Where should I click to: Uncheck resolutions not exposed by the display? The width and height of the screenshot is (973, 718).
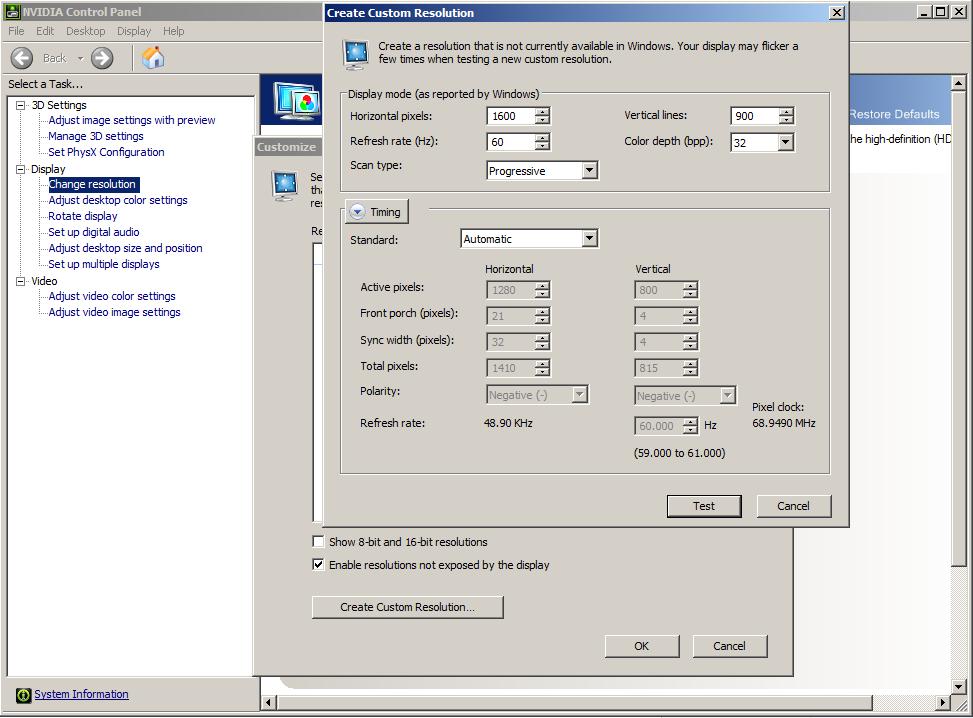[318, 564]
